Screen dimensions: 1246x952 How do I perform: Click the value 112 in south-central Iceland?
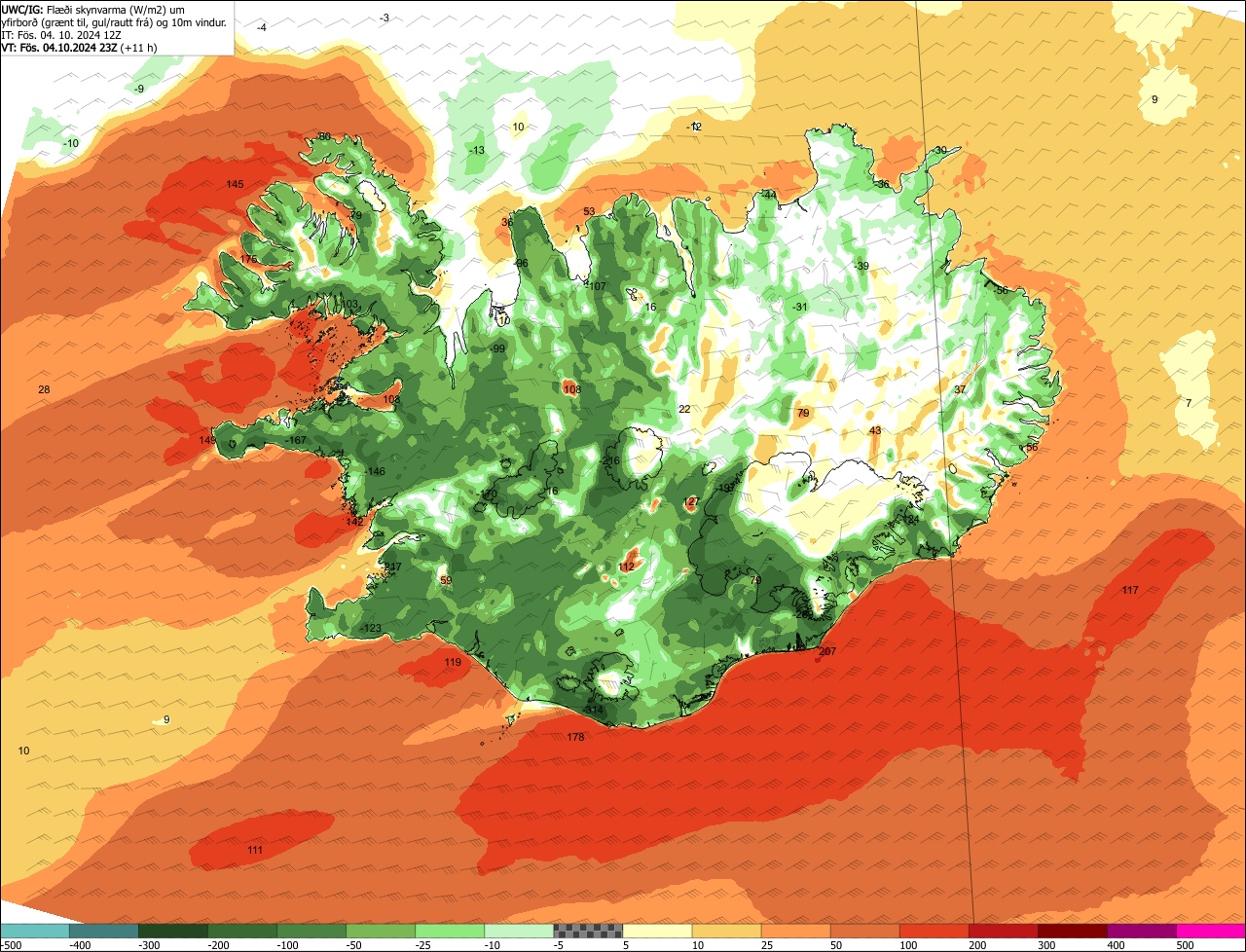coord(626,568)
